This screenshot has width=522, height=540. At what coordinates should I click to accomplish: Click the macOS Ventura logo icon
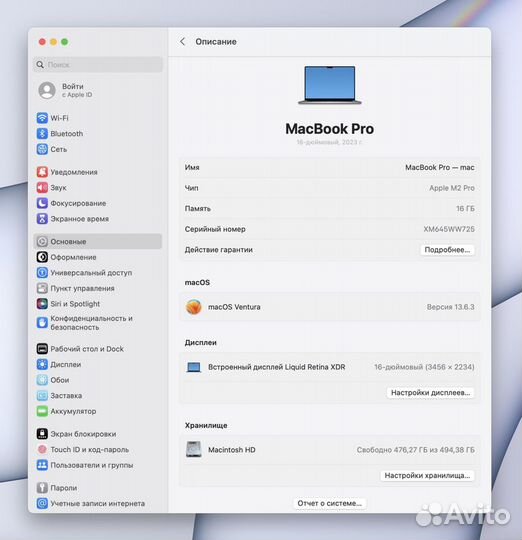(x=194, y=307)
